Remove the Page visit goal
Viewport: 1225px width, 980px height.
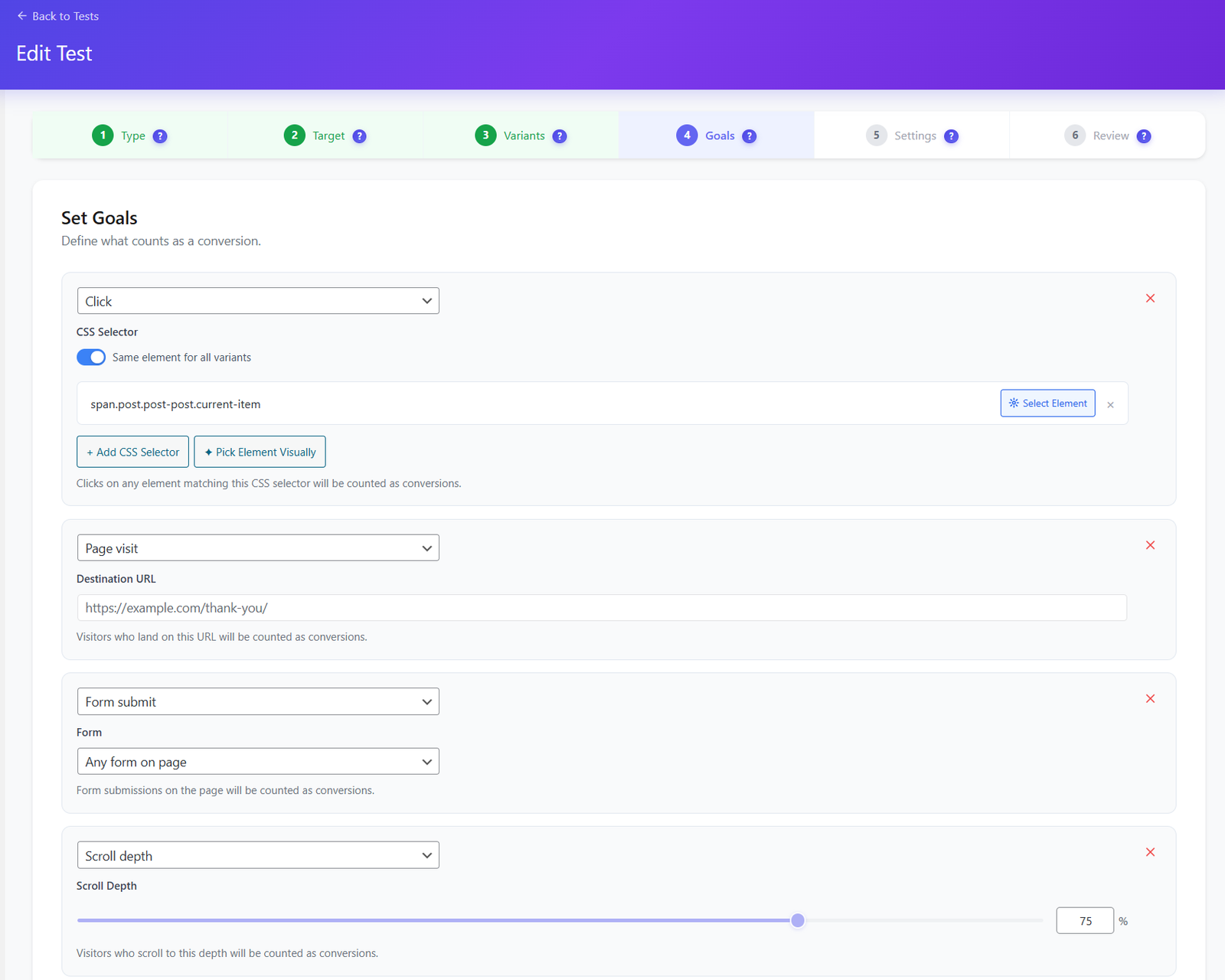point(1150,545)
